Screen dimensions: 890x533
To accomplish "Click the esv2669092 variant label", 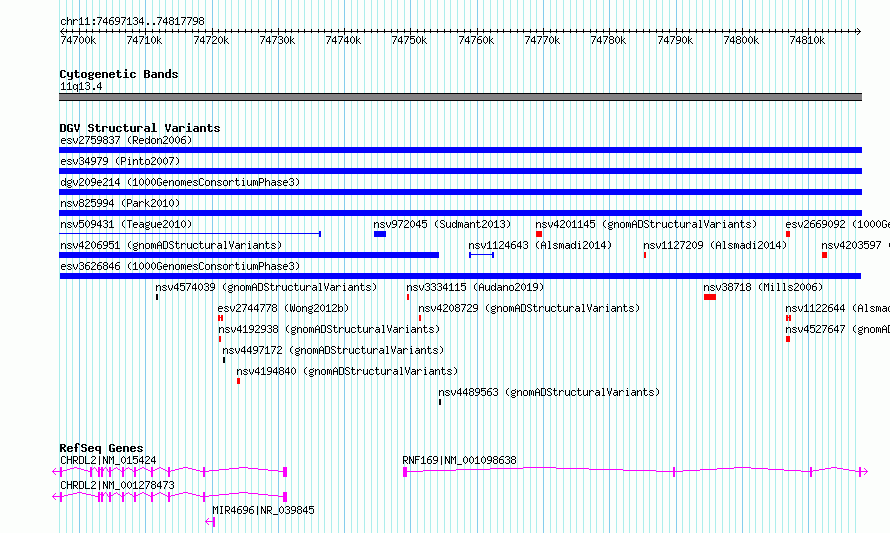I will [837, 224].
